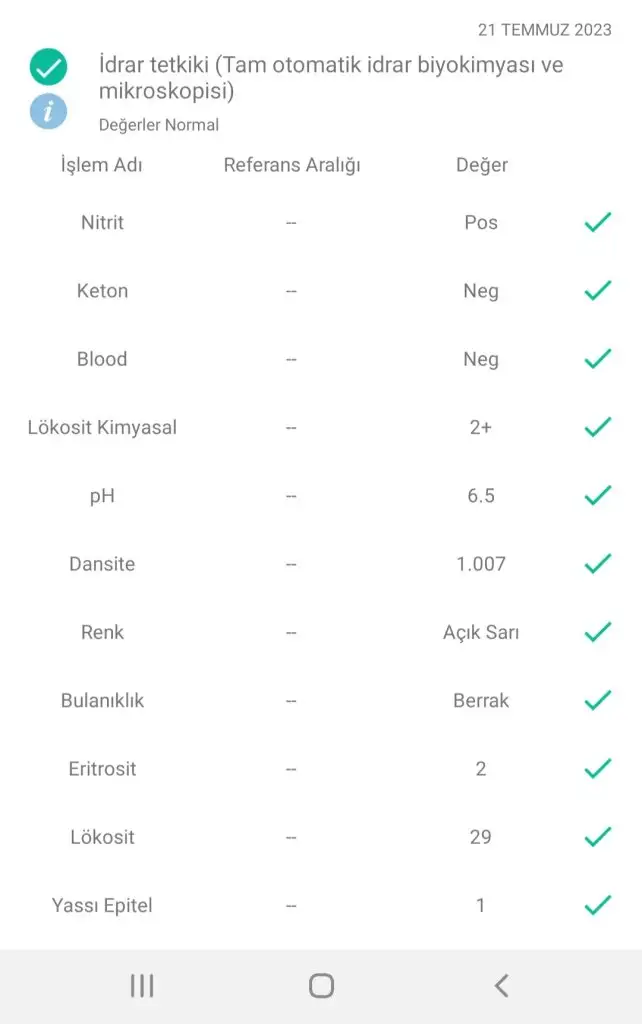The width and height of the screenshot is (642, 1024).
Task: Tap the checkmark beside Dansite value
Action: tap(597, 564)
